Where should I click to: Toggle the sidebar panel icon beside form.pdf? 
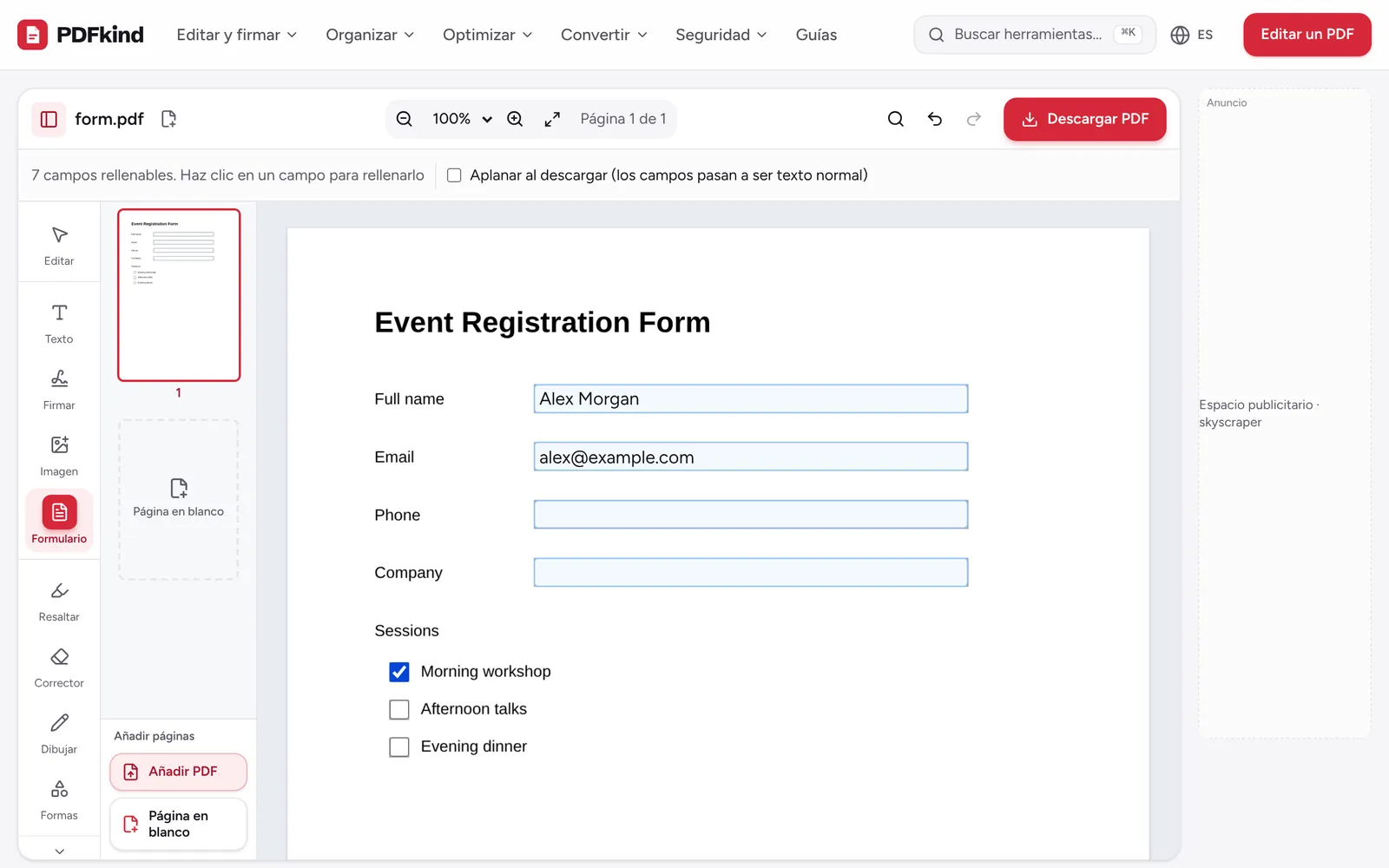(x=49, y=119)
